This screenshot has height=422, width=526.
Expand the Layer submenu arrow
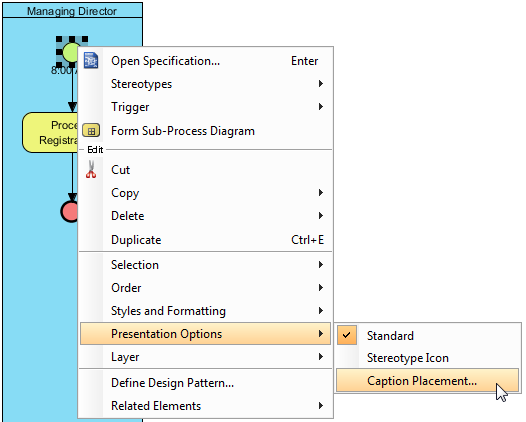321,357
